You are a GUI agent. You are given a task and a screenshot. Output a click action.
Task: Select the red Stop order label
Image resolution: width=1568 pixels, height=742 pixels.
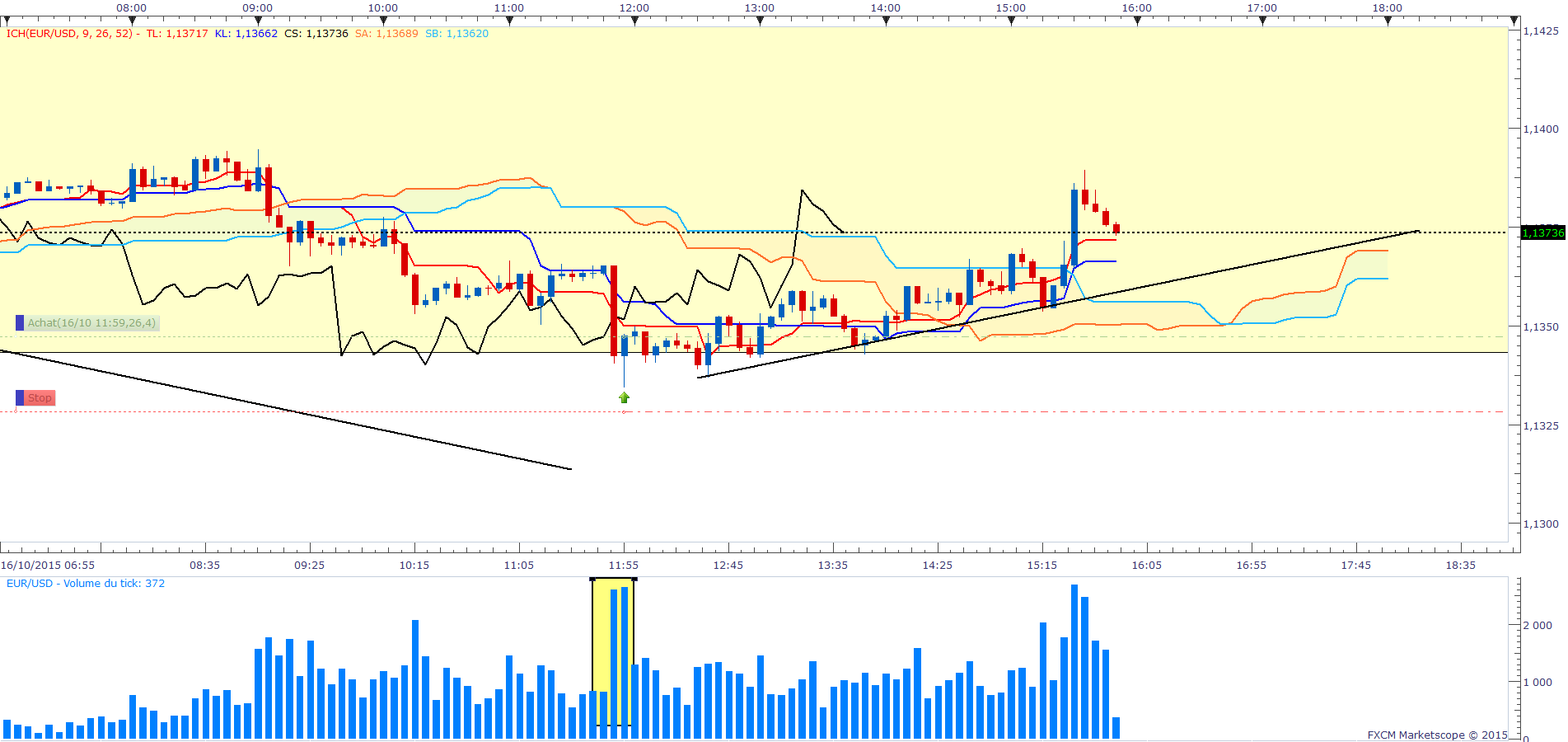pos(40,398)
